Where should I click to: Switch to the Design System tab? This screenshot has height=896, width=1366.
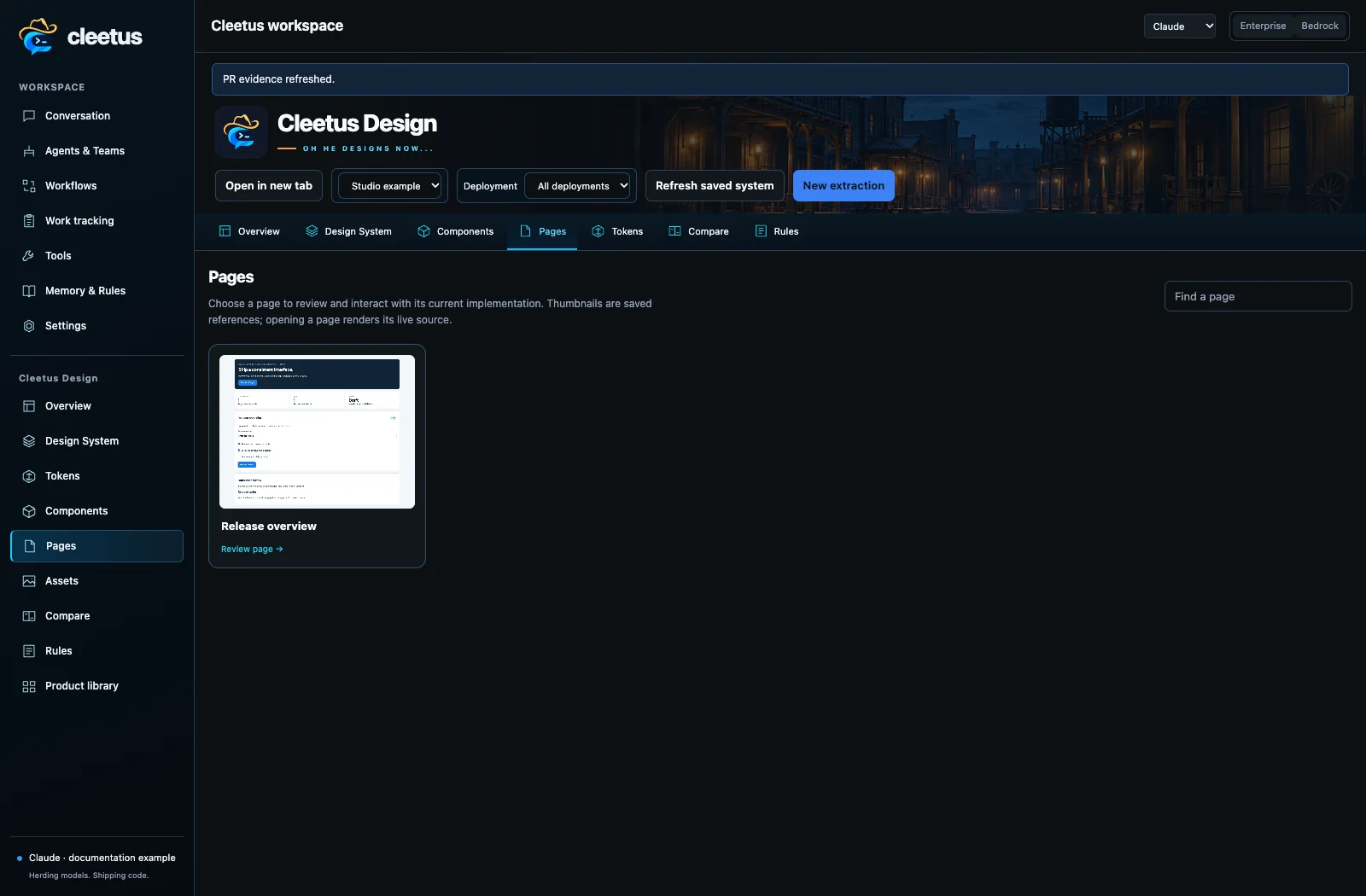coord(348,231)
